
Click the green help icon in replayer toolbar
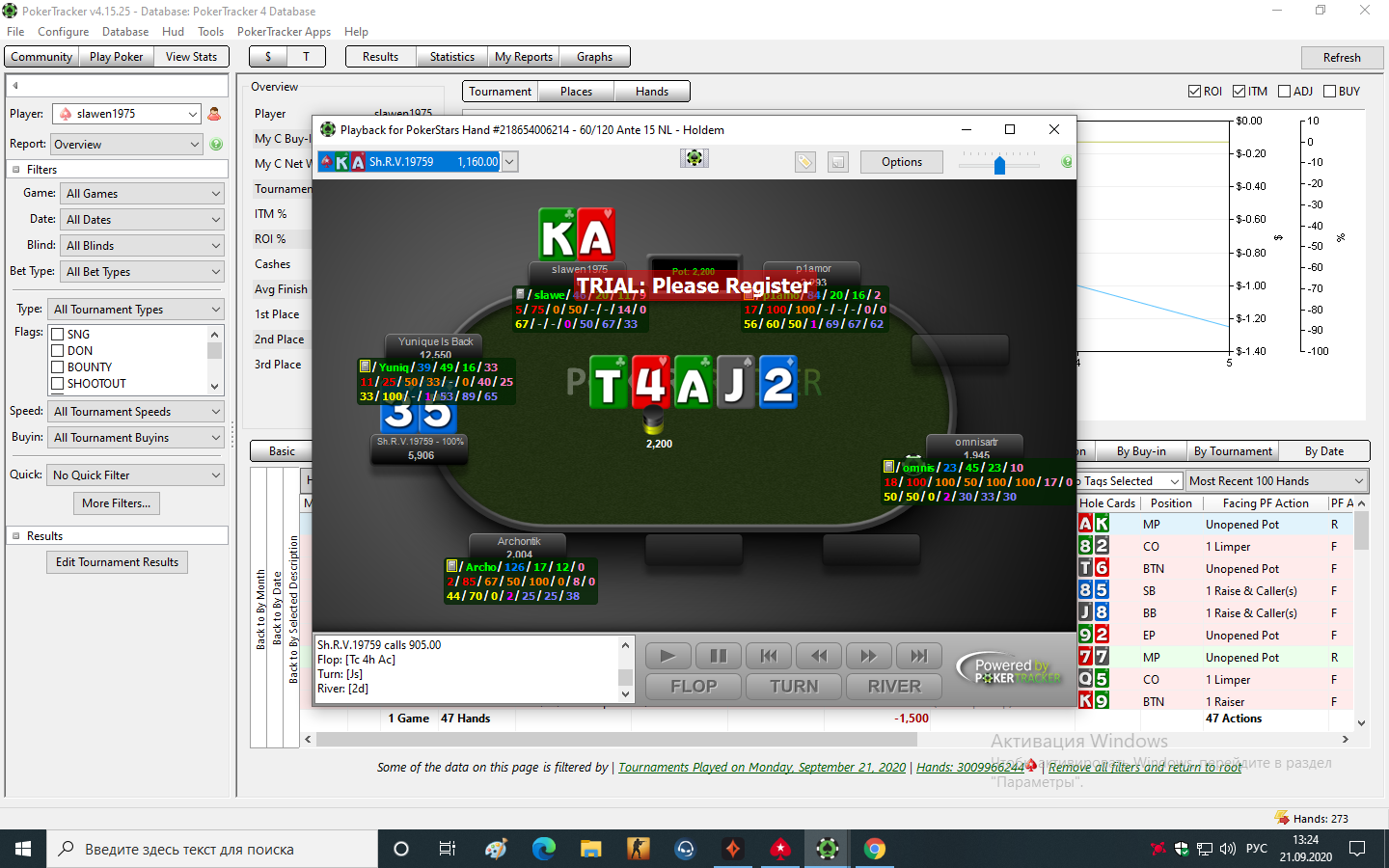coord(1067,162)
